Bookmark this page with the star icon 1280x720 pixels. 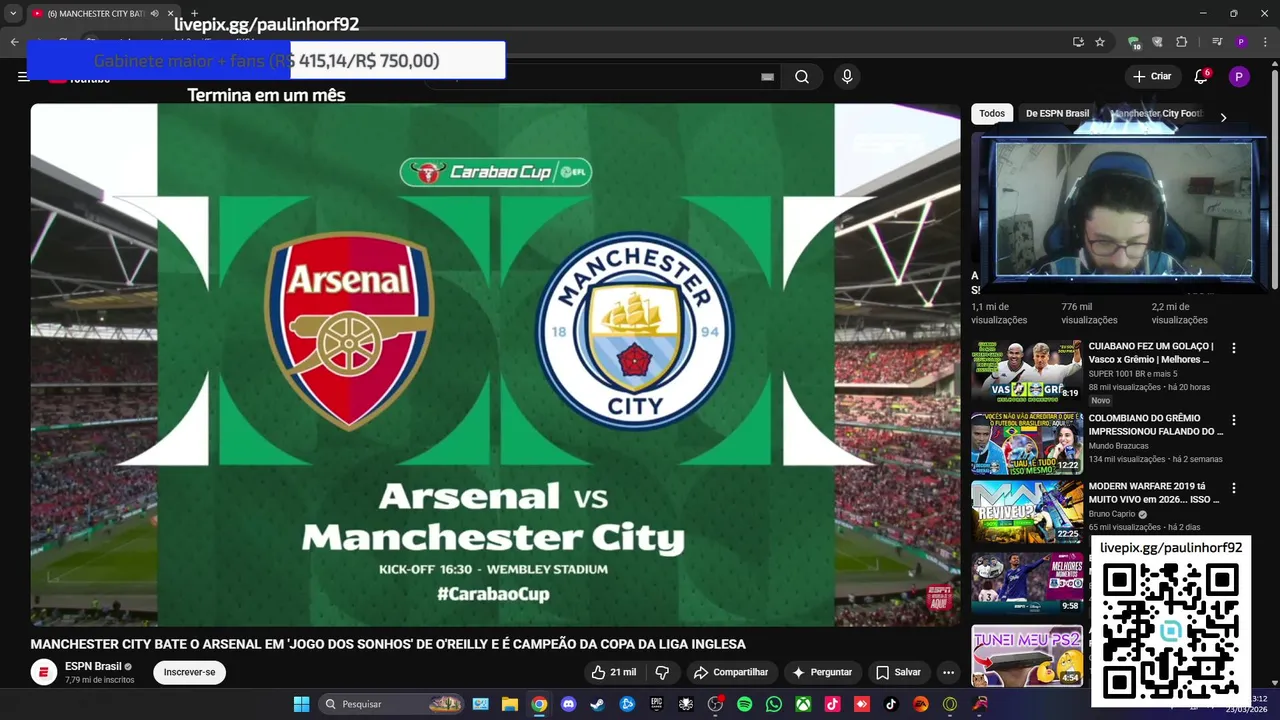point(1100,42)
